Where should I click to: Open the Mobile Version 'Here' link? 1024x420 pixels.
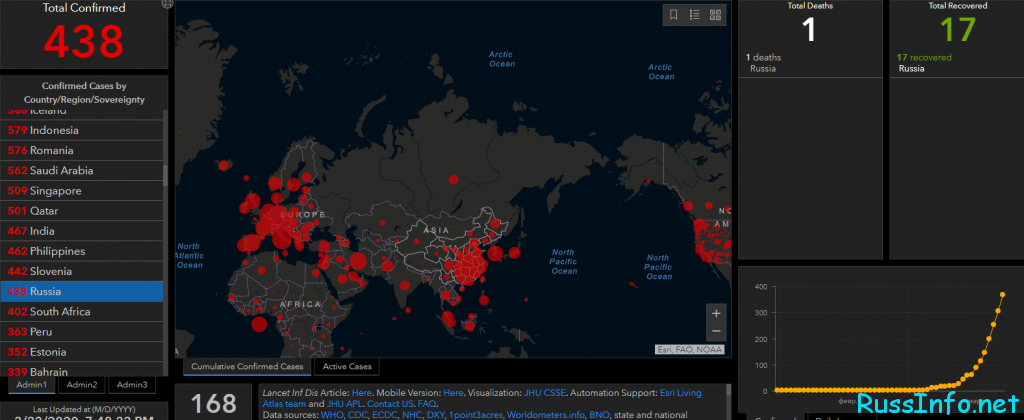(x=453, y=393)
